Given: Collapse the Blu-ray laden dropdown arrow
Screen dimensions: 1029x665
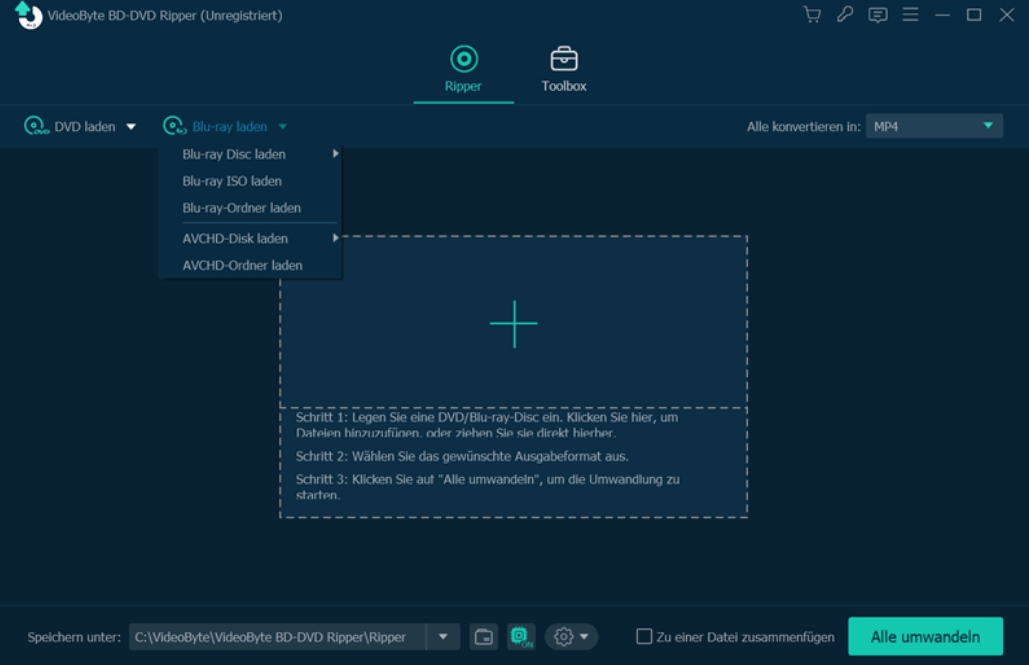Looking at the screenshot, I should 283,127.
